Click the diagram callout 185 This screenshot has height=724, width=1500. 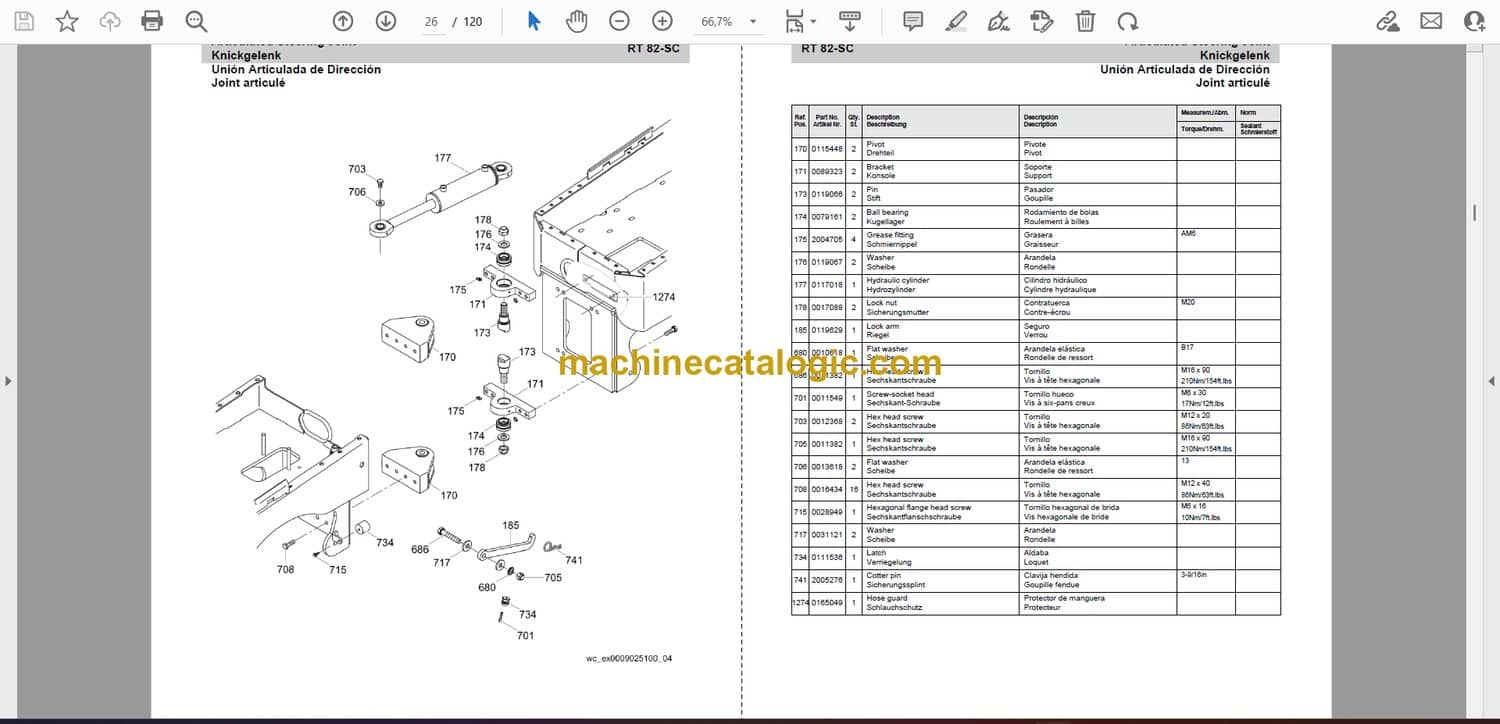pyautogui.click(x=511, y=525)
